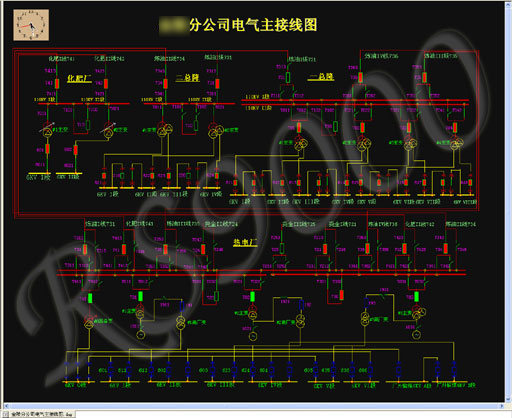Click the horizontal scrollbar right arrow
This screenshot has width=512, height=418.
tap(502, 406)
